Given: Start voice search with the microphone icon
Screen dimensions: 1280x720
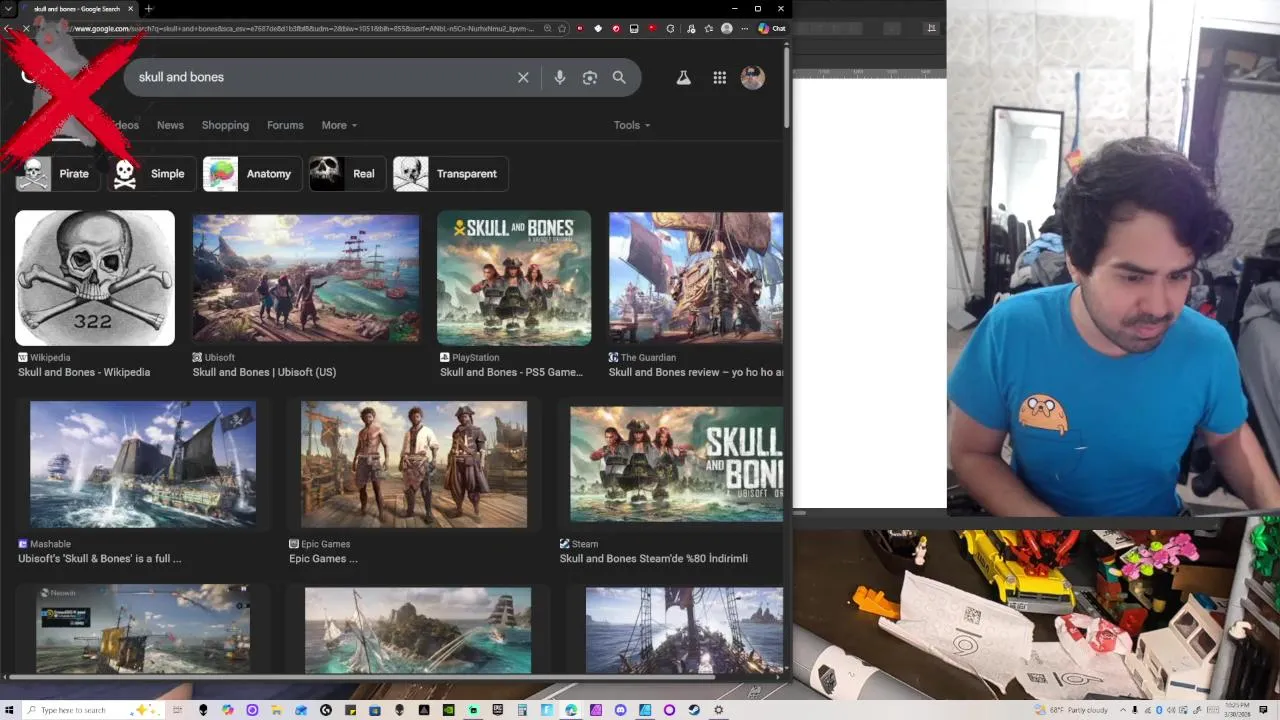Looking at the screenshot, I should pyautogui.click(x=560, y=77).
